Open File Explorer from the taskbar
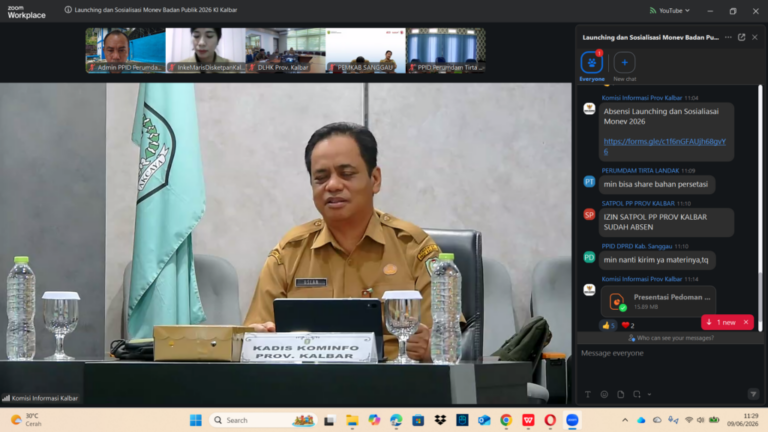This screenshot has height=432, width=768. pos(352,420)
